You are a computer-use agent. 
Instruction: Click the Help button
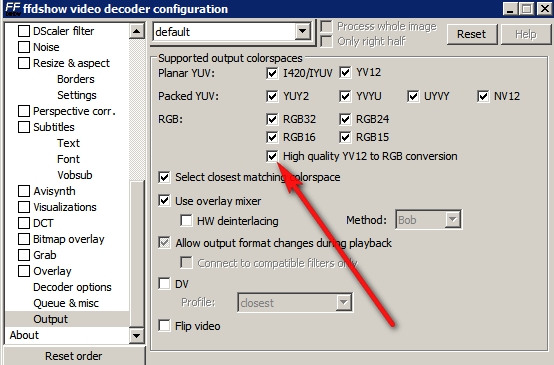coord(526,34)
